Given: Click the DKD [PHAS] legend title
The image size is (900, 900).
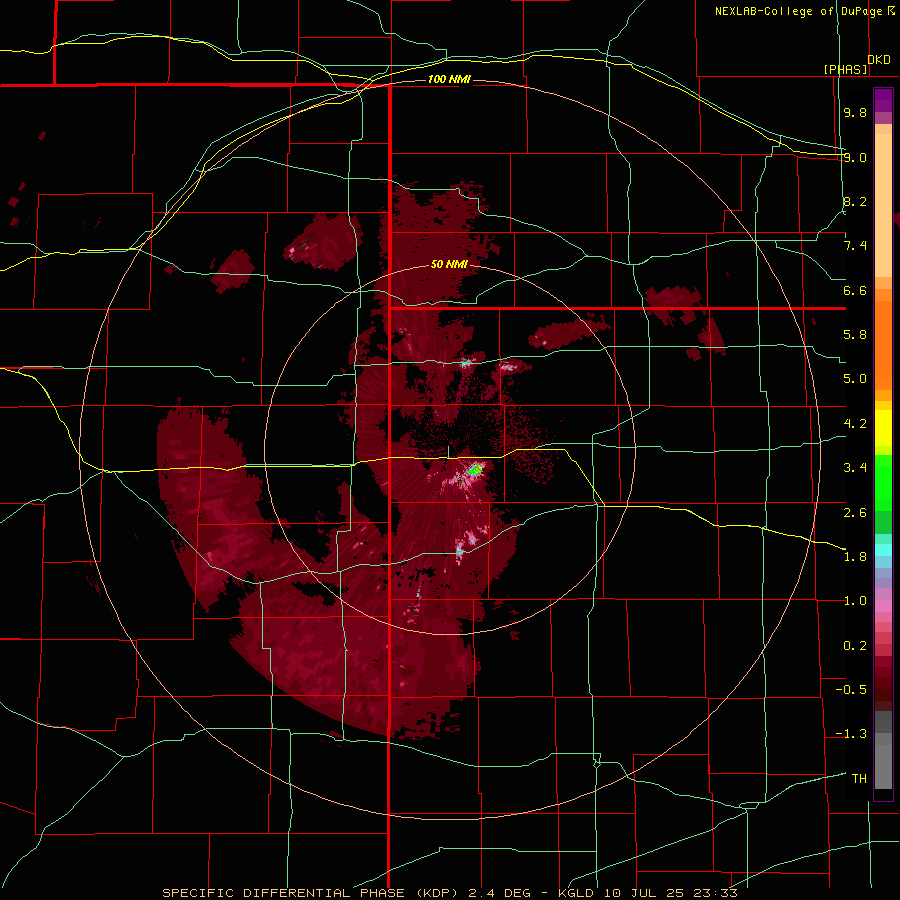Looking at the screenshot, I should [857, 64].
